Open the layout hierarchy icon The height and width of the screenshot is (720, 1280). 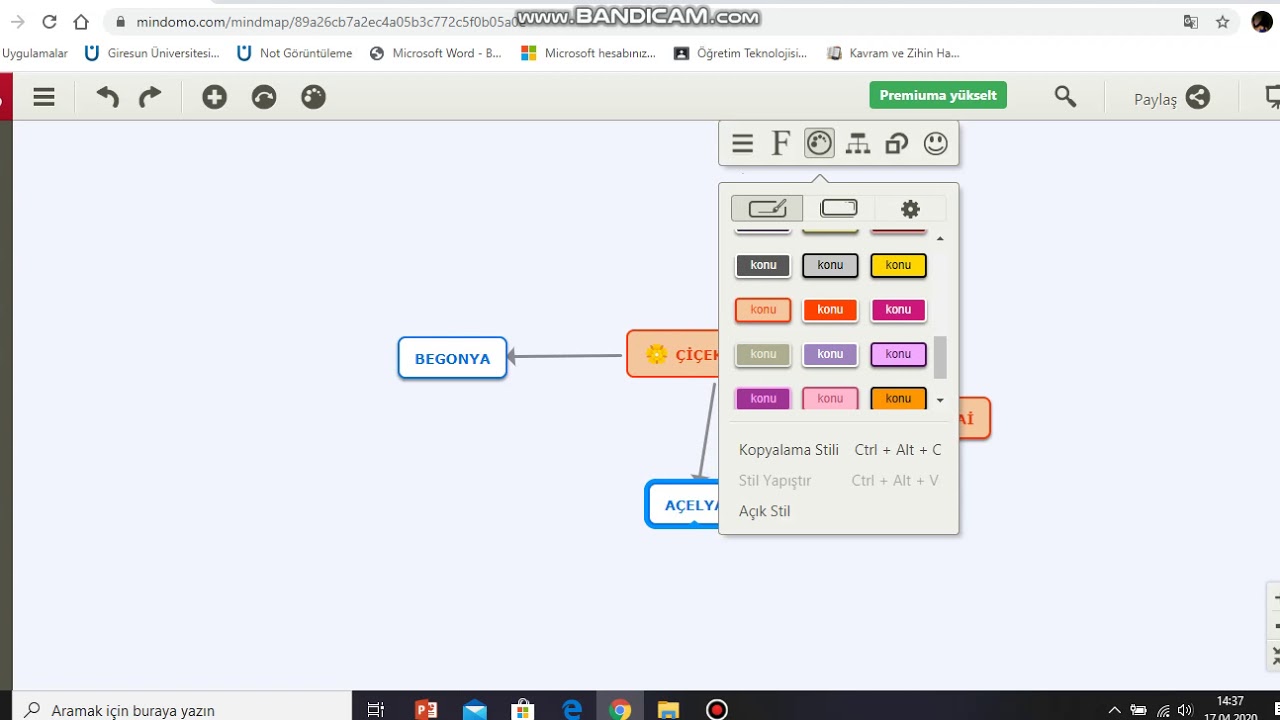858,144
